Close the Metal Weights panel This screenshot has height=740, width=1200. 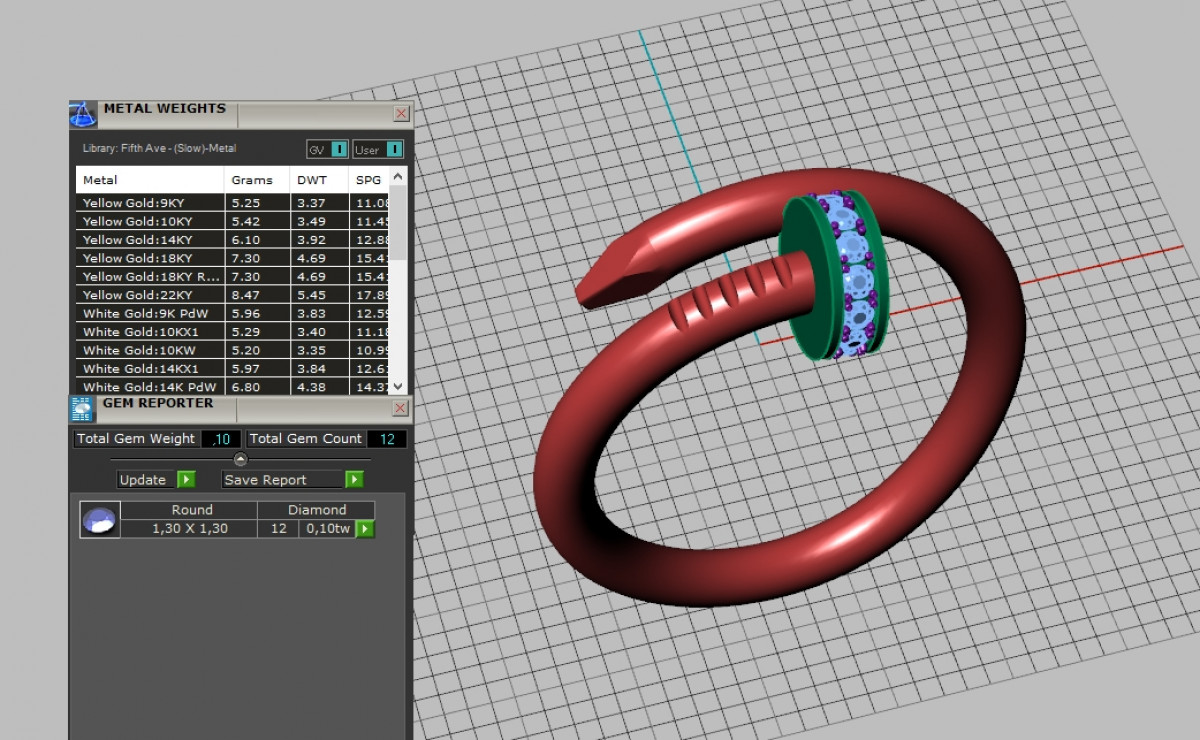[x=400, y=114]
